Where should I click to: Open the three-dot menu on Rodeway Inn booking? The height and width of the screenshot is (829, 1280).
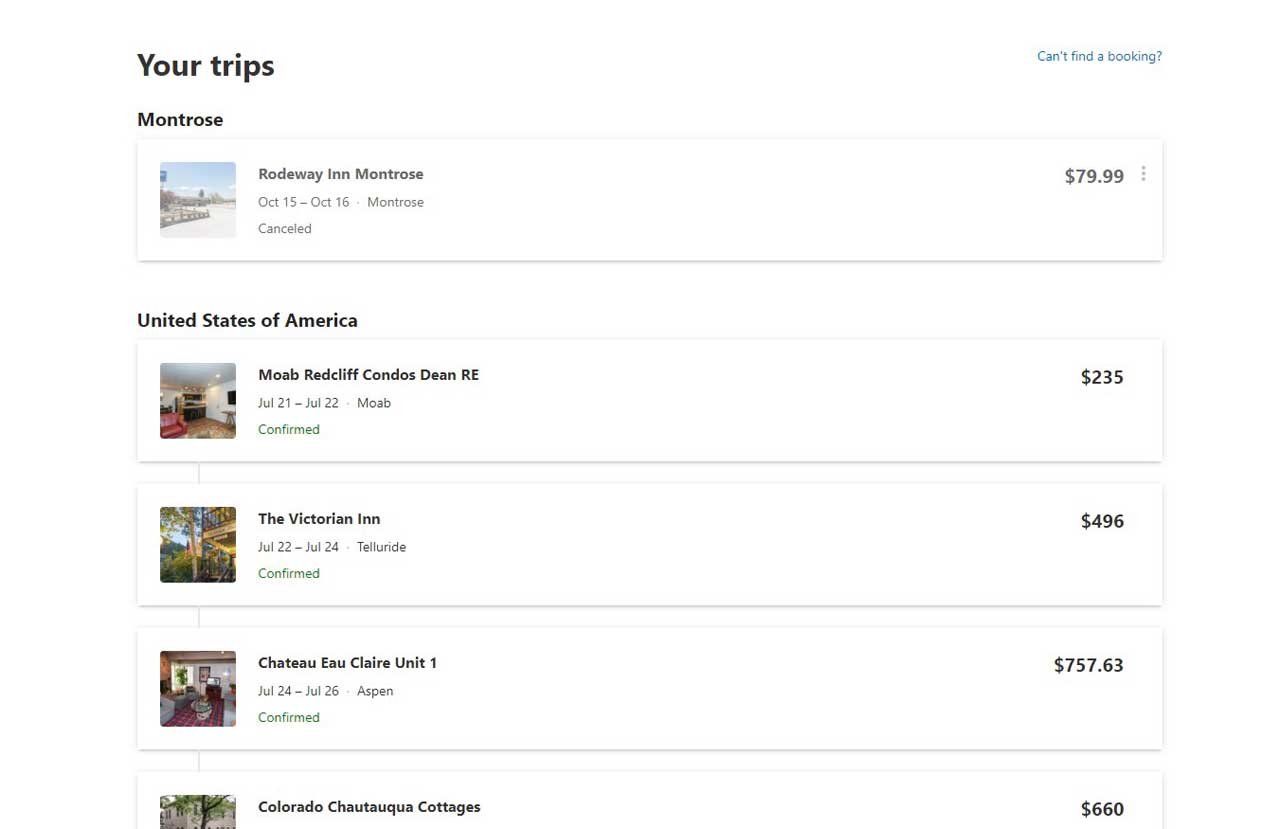pos(1143,174)
